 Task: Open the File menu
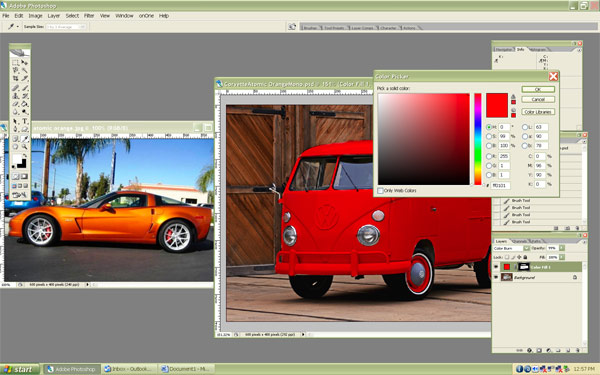point(6,16)
